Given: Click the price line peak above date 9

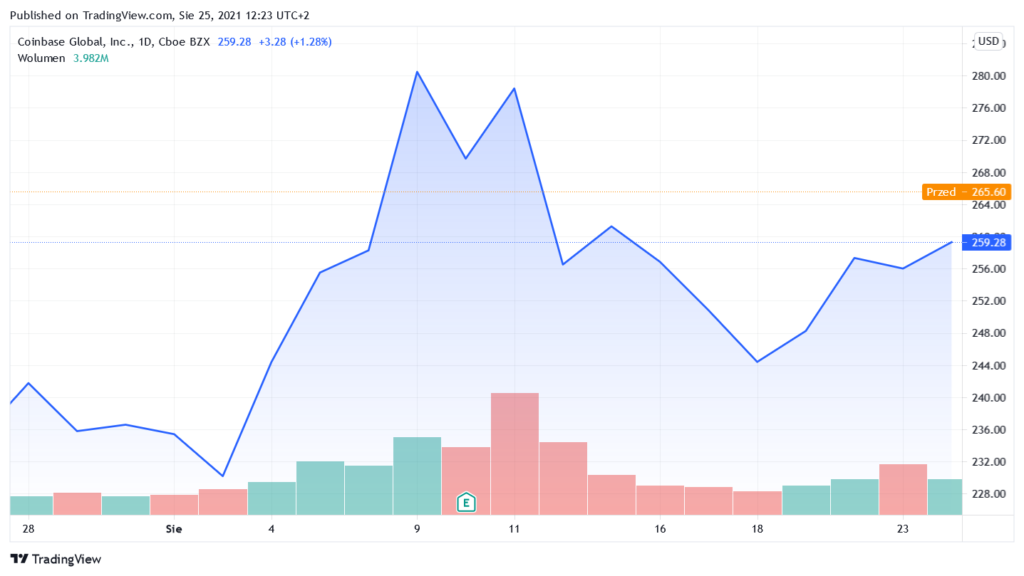Looking at the screenshot, I should click(x=417, y=72).
